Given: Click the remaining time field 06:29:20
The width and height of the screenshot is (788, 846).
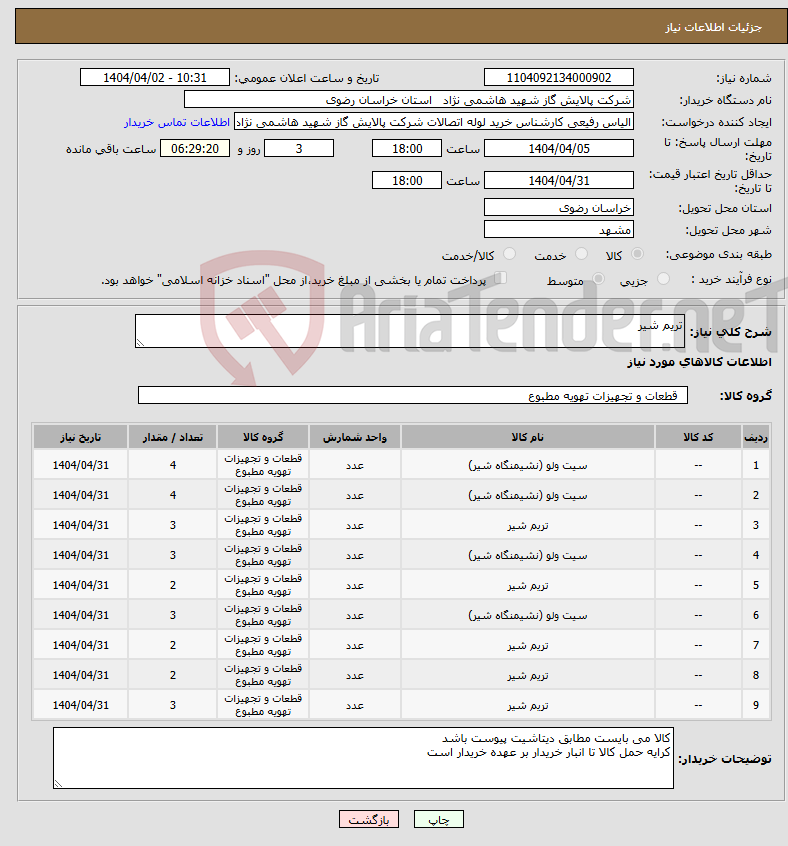Looking at the screenshot, I should click(195, 148).
